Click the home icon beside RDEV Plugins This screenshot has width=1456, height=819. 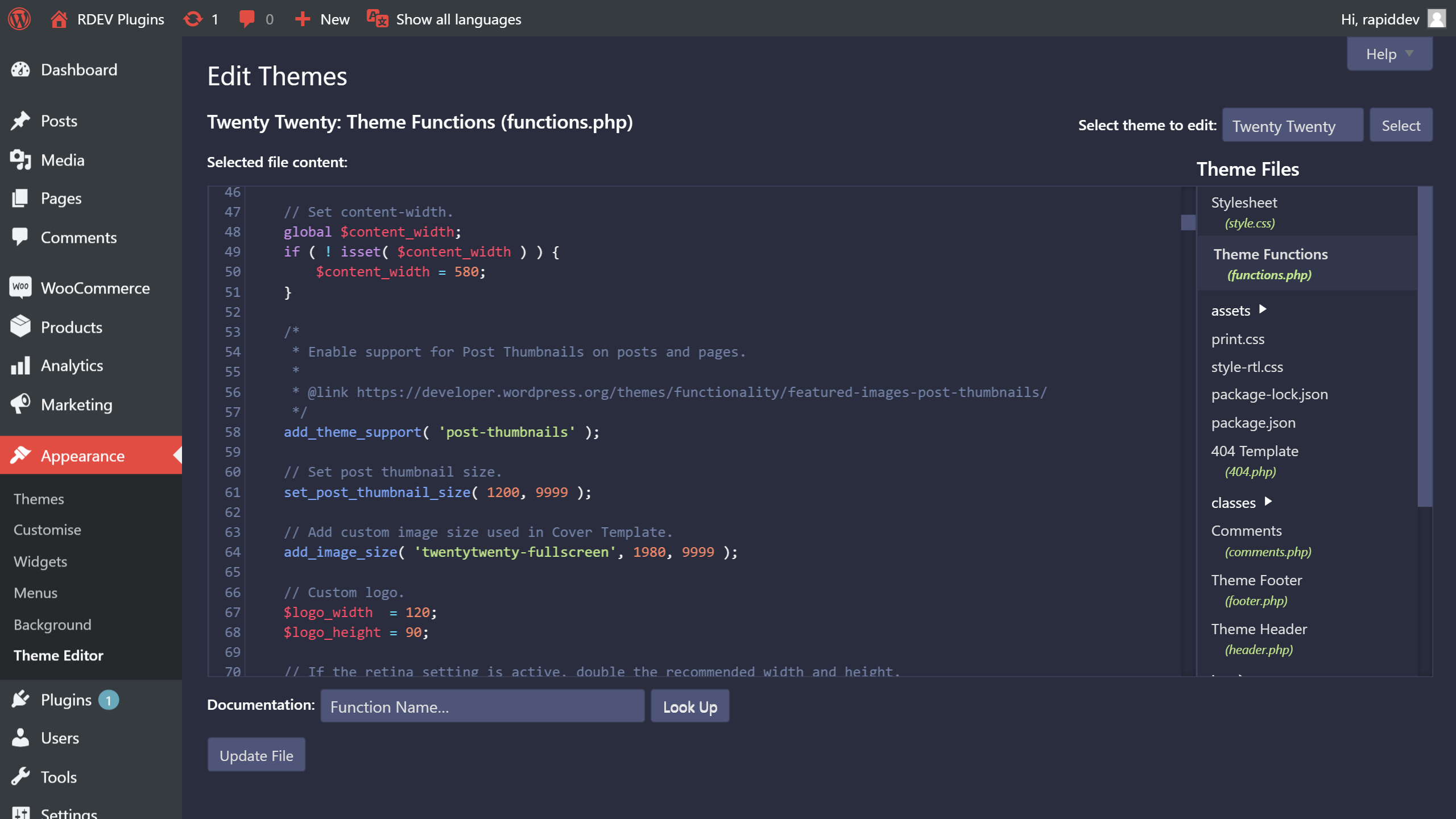coord(59,19)
